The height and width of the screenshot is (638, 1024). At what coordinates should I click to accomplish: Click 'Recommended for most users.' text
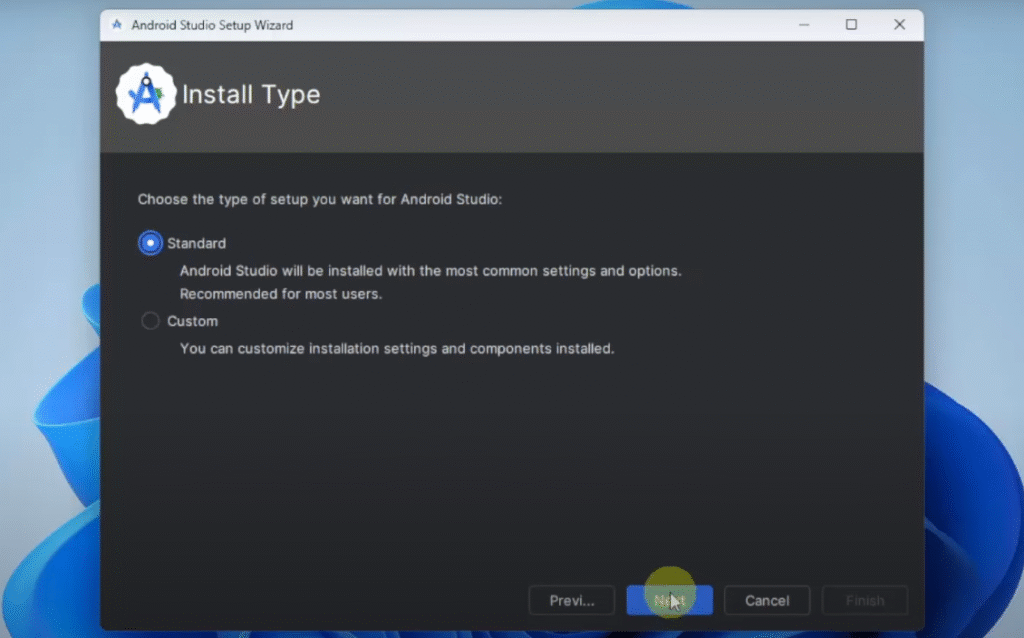point(281,294)
